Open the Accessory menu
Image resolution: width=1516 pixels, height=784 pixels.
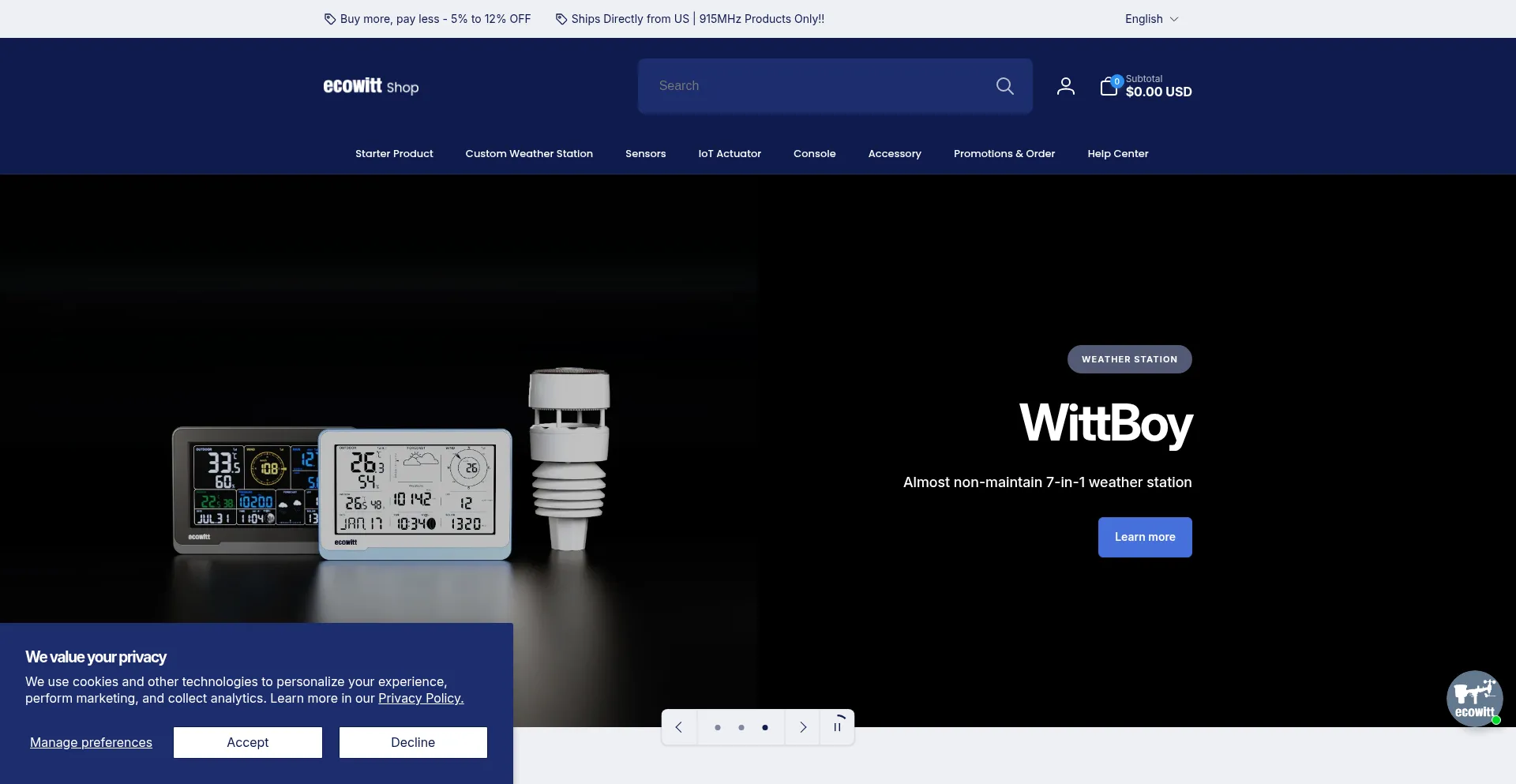tap(895, 154)
